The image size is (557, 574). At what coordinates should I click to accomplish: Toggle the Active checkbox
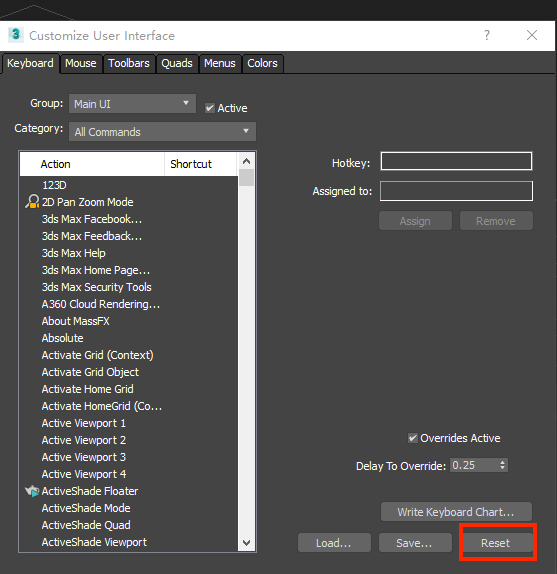pyautogui.click(x=210, y=108)
